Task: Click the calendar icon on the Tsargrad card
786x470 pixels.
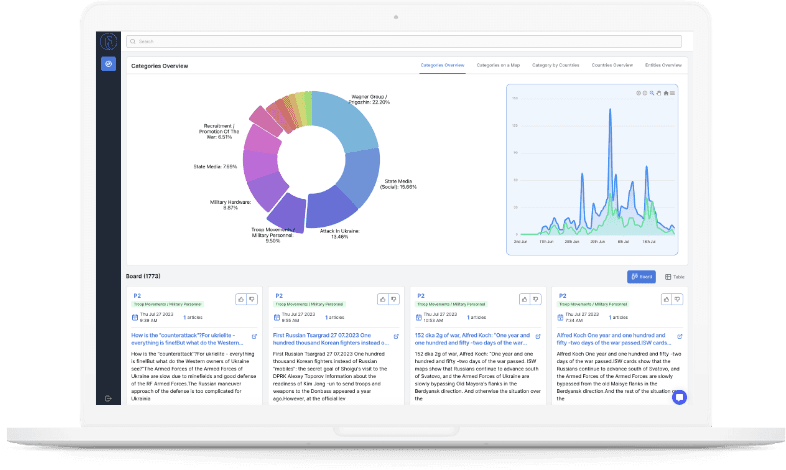Action: 276,317
